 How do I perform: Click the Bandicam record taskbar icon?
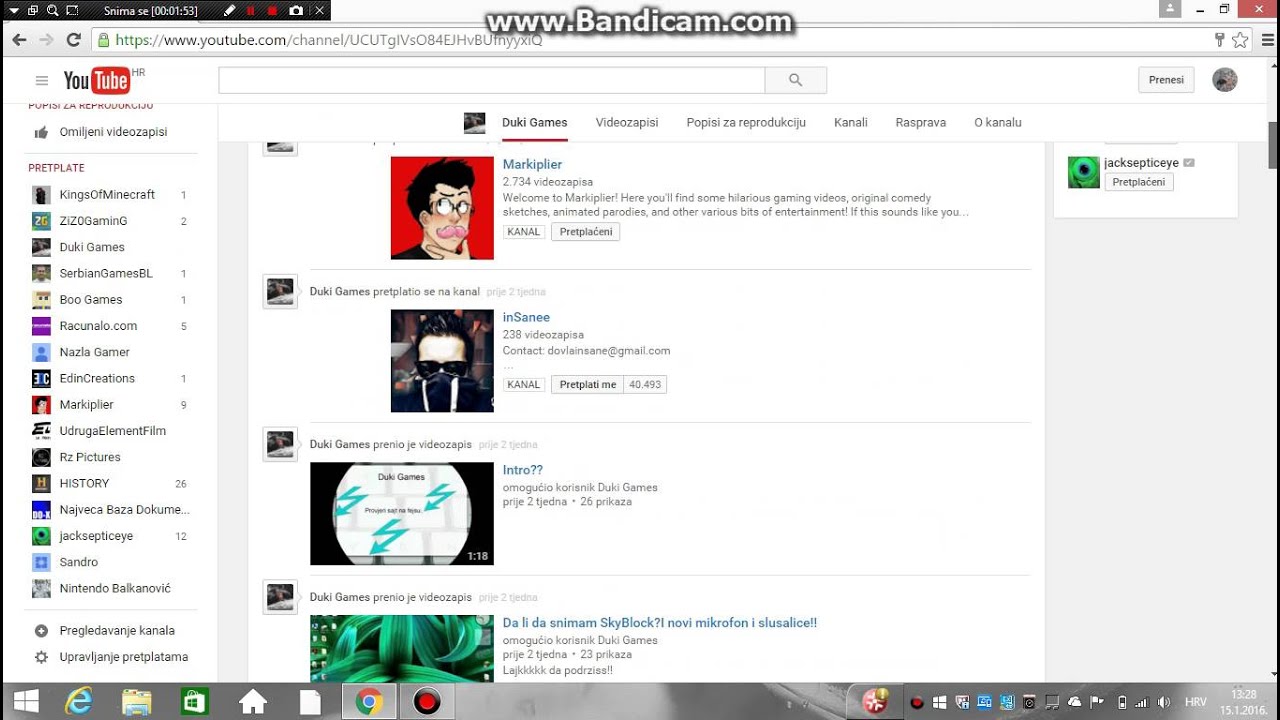coord(427,702)
